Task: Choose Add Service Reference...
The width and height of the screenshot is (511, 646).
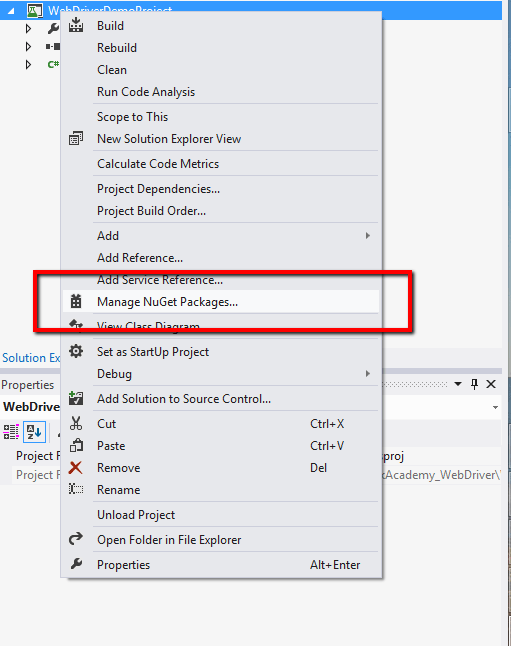Action: click(x=220, y=280)
